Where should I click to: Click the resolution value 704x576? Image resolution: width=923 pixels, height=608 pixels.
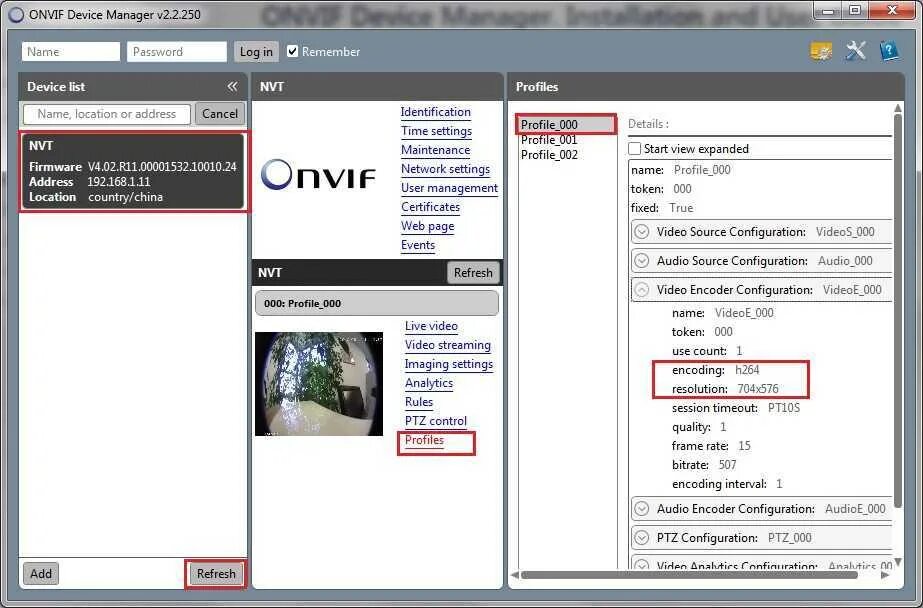(758, 388)
